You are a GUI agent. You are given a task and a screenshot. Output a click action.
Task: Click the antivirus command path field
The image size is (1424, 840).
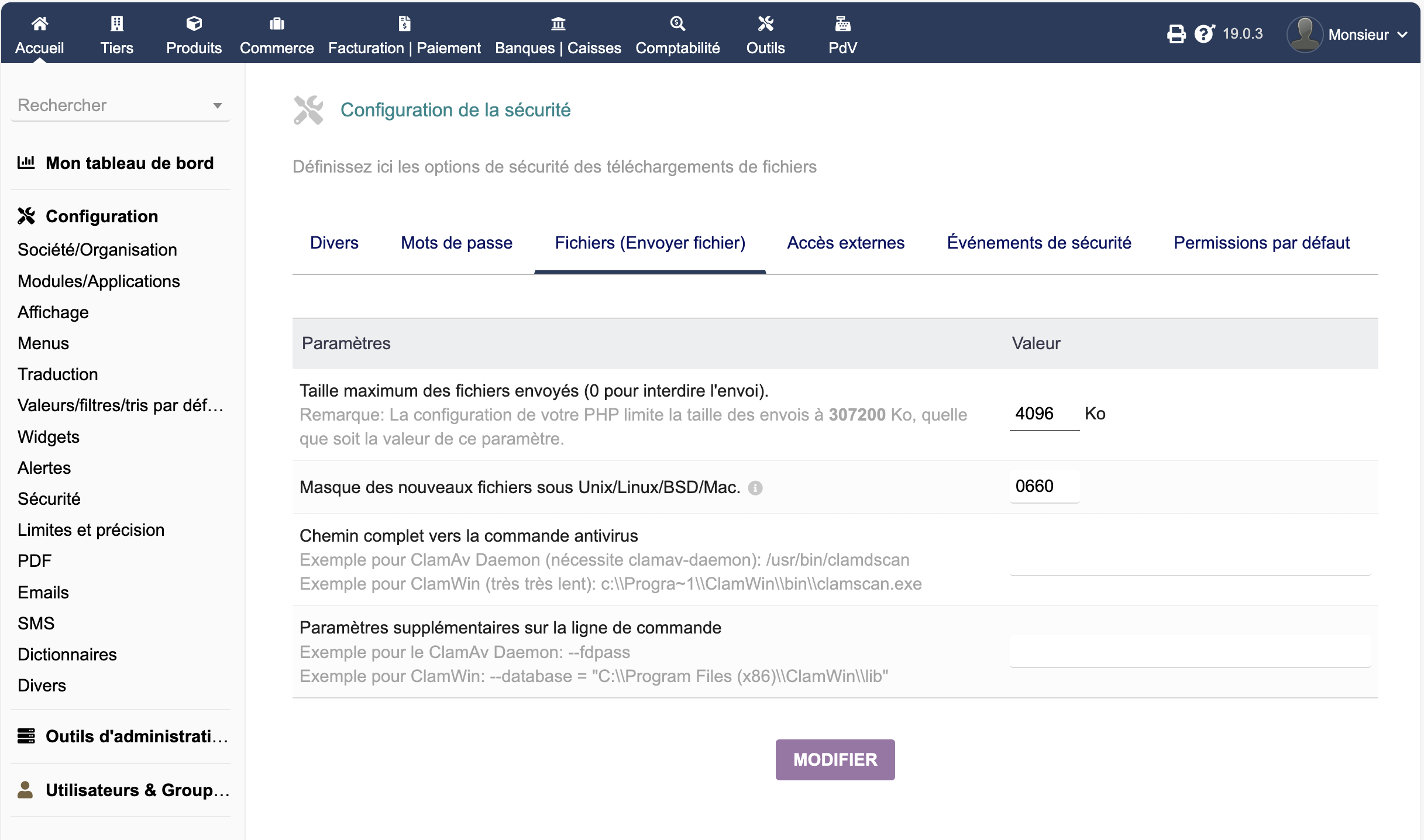(1189, 560)
